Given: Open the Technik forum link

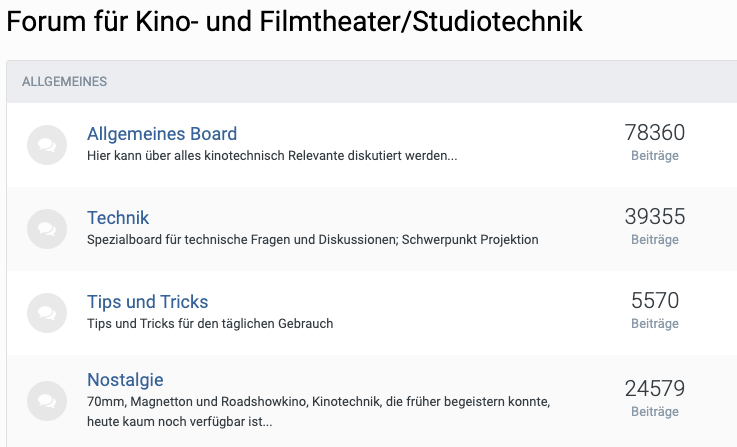Looking at the screenshot, I should pyautogui.click(x=118, y=218).
